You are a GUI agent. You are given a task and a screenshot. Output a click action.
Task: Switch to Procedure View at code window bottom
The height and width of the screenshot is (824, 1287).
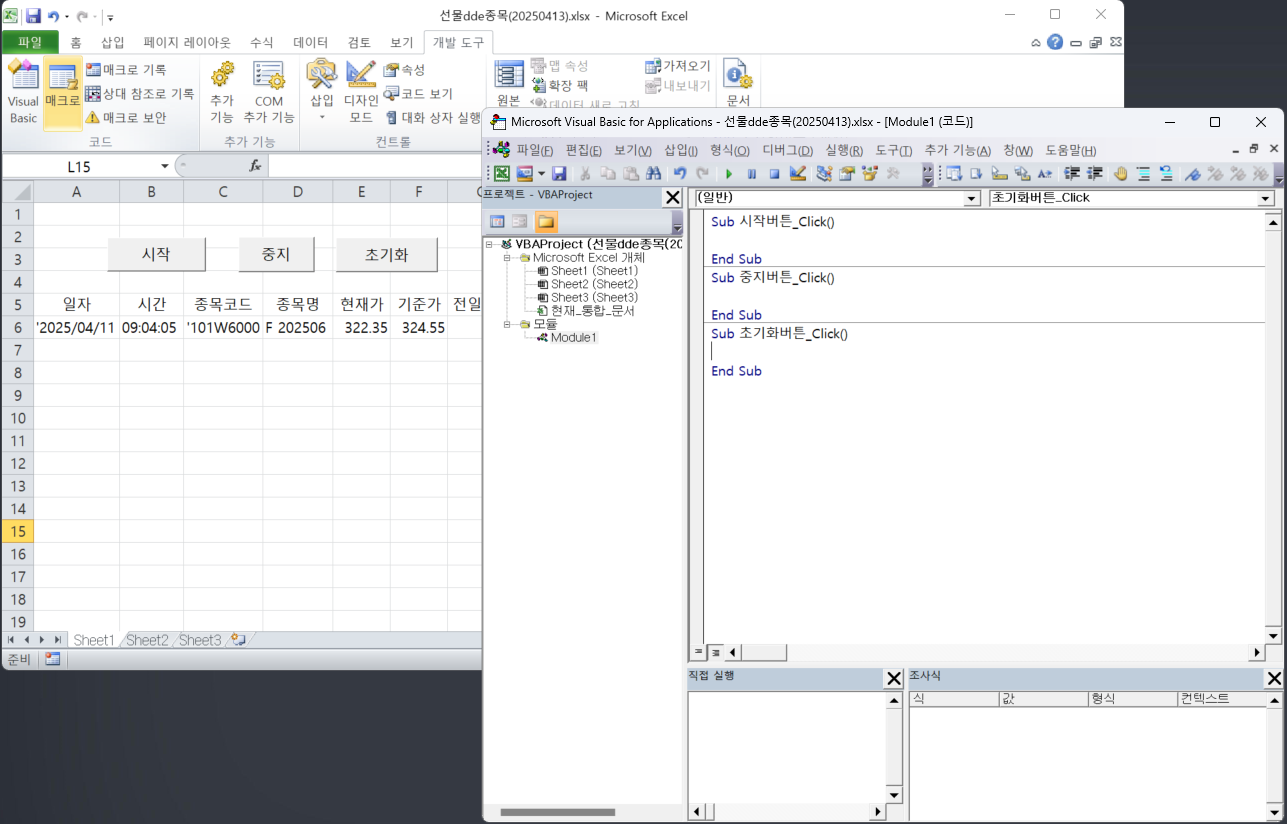pyautogui.click(x=699, y=652)
